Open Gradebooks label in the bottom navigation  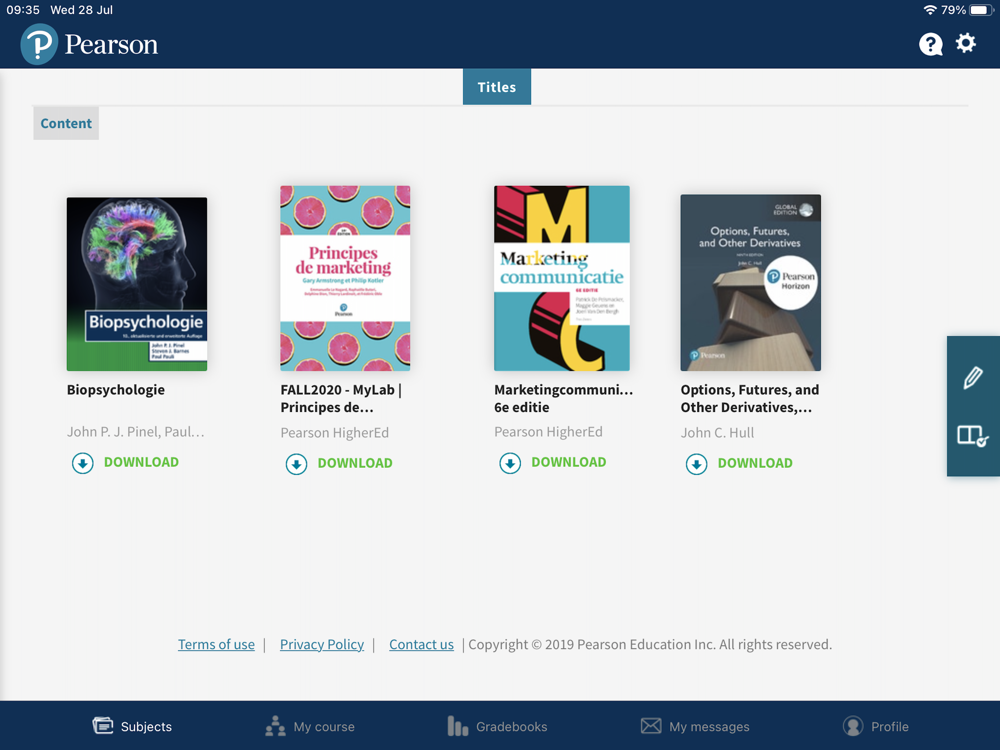[x=511, y=726]
